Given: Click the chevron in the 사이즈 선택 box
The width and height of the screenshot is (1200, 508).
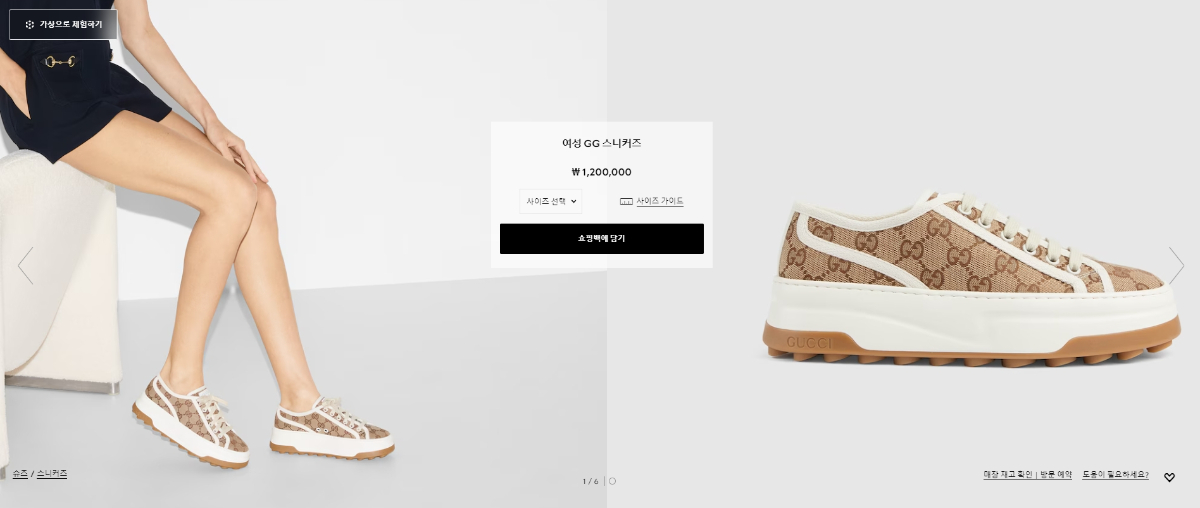Looking at the screenshot, I should coord(573,201).
